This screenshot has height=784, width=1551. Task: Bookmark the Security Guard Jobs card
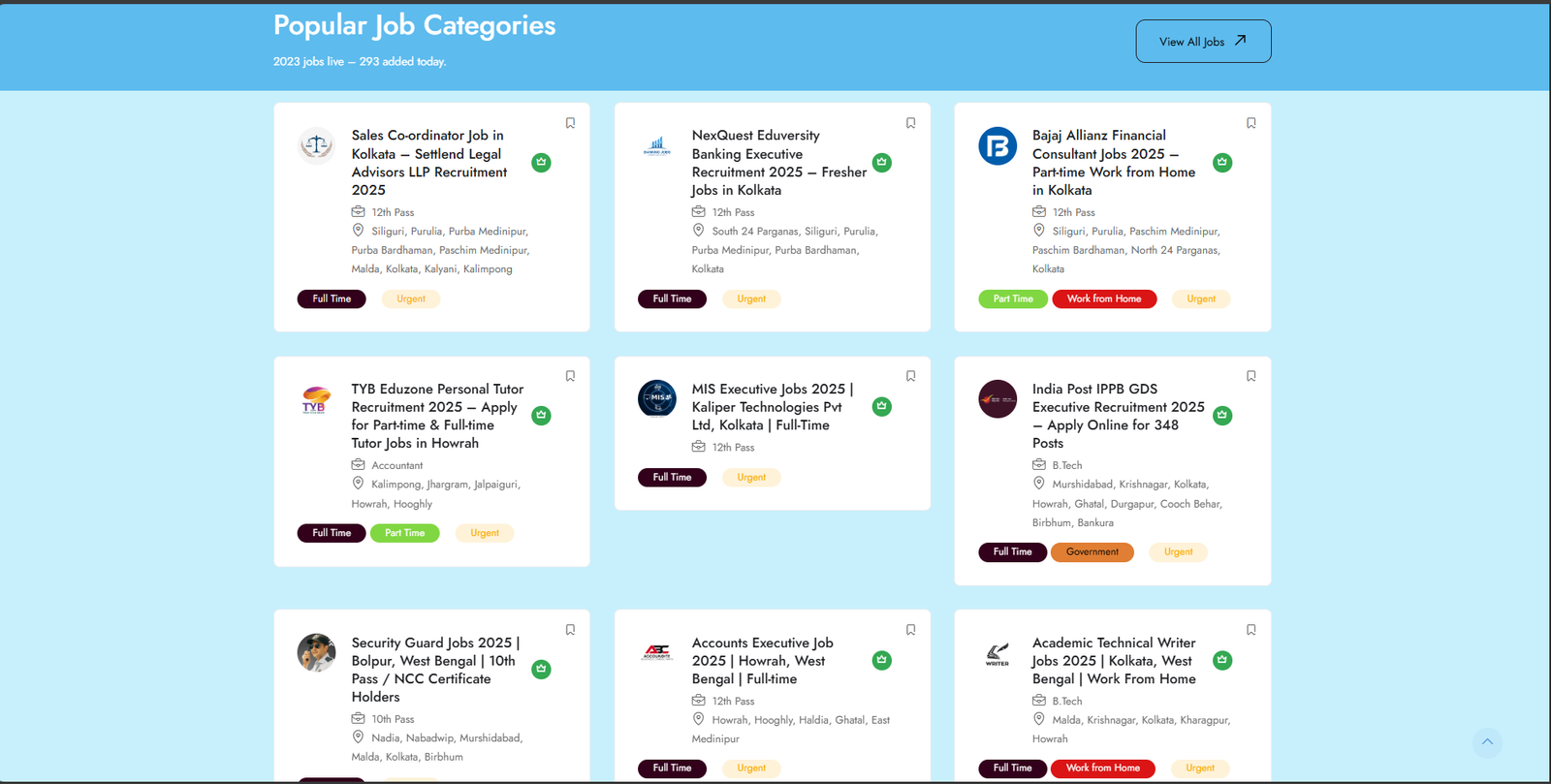(x=570, y=630)
